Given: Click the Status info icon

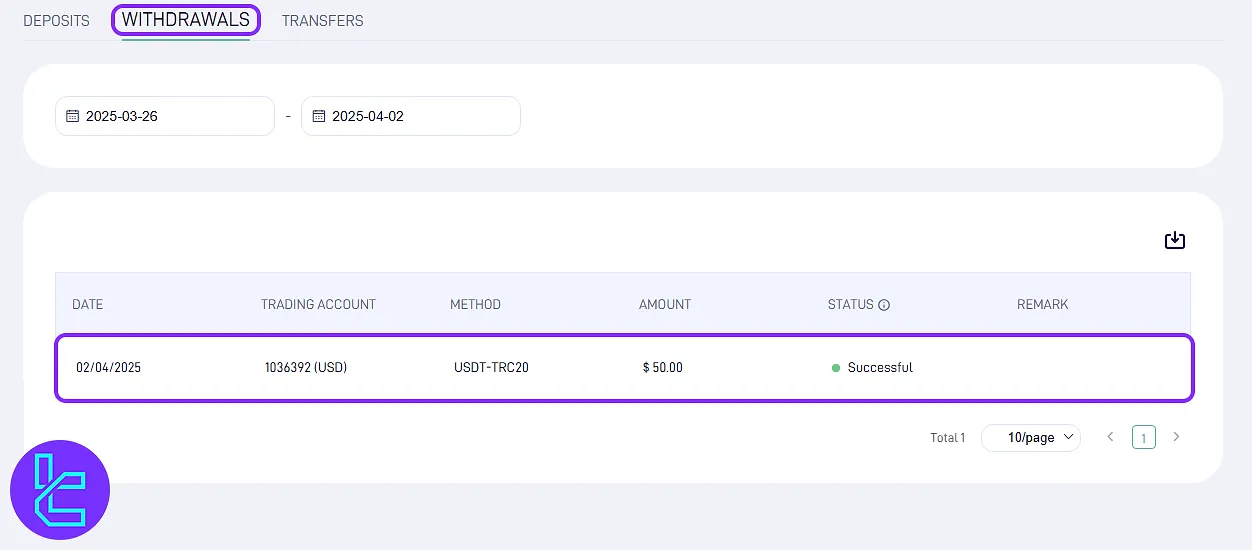Looking at the screenshot, I should [x=884, y=305].
